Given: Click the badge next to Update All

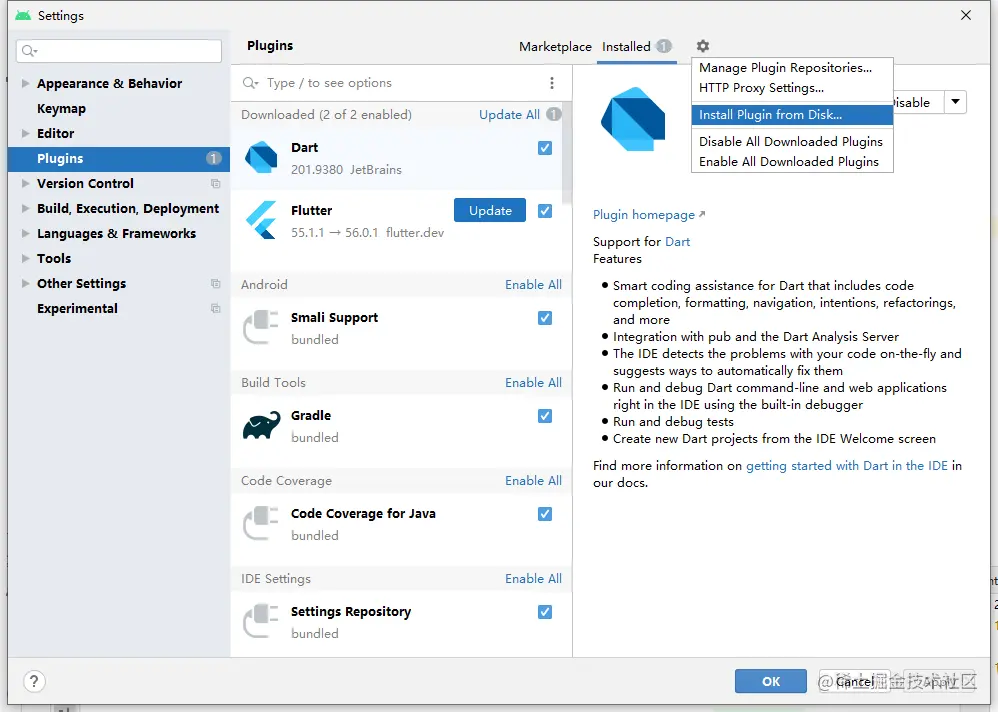Looking at the screenshot, I should point(554,115).
